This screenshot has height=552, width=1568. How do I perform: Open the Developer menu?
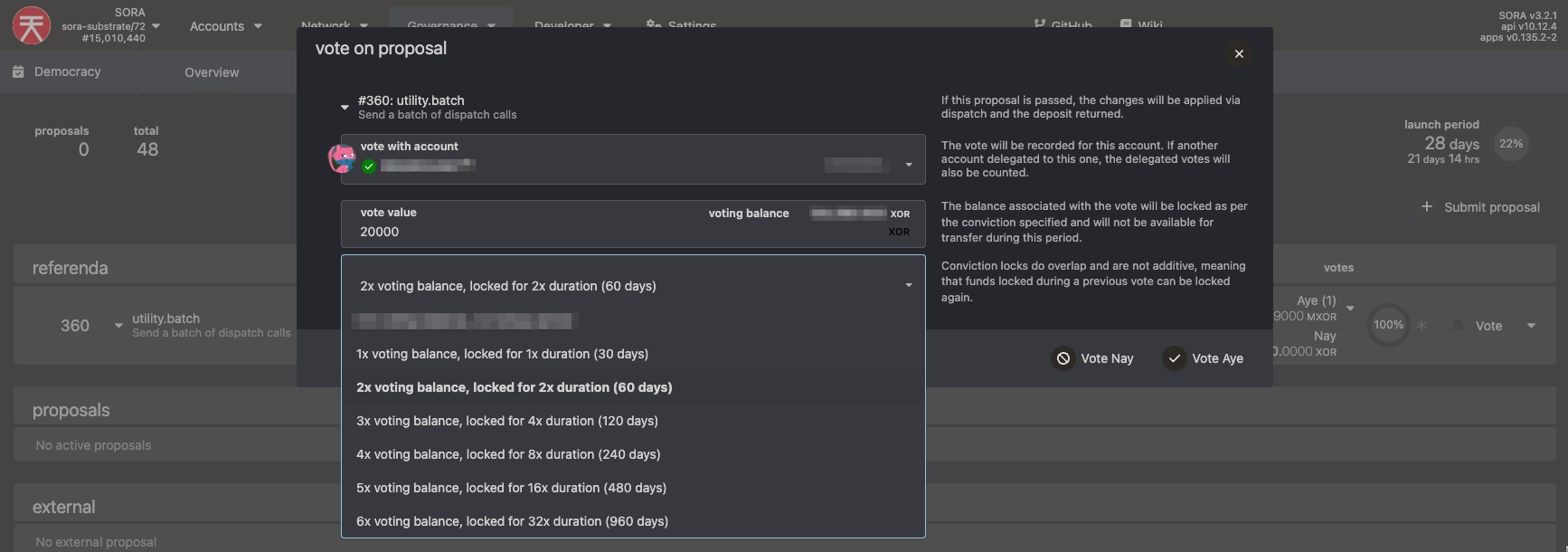point(572,24)
